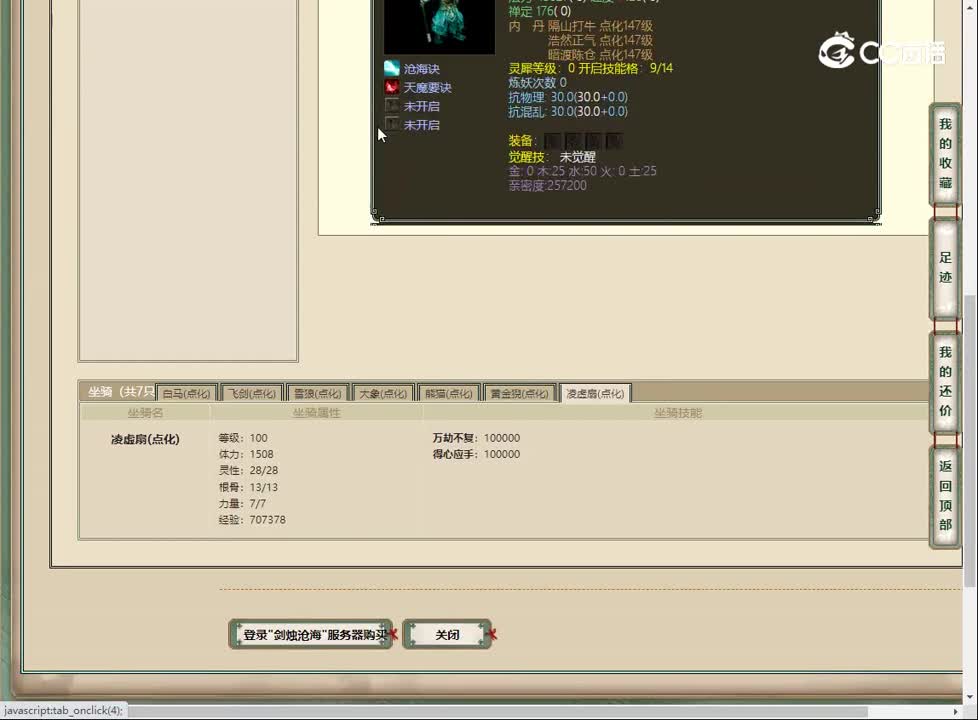978x720 pixels.
Task: Click the 坐骑属性 column header
Action: (x=316, y=412)
